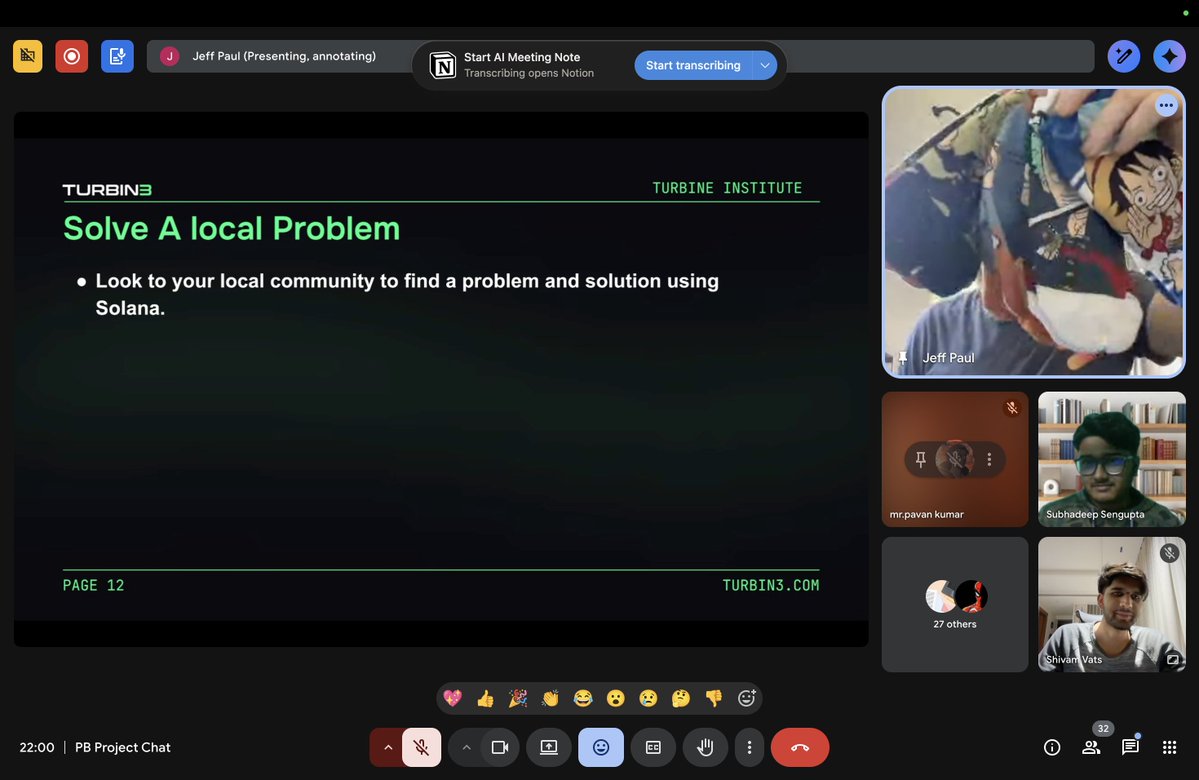Screen dimensions: 1199x780
Task: Raise your hand
Action: [x=705, y=747]
